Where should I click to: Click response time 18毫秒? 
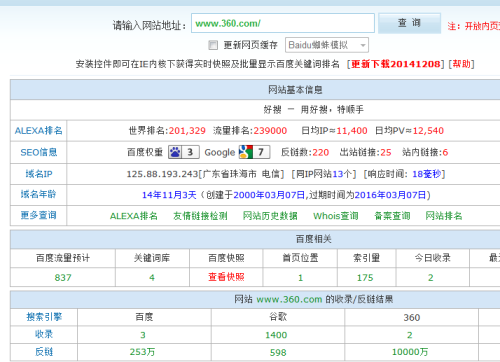[x=427, y=174]
